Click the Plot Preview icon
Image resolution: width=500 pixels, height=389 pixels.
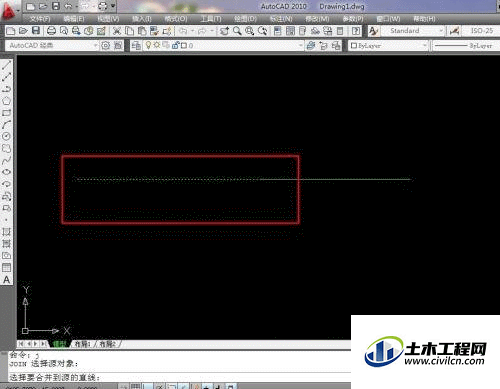64,31
